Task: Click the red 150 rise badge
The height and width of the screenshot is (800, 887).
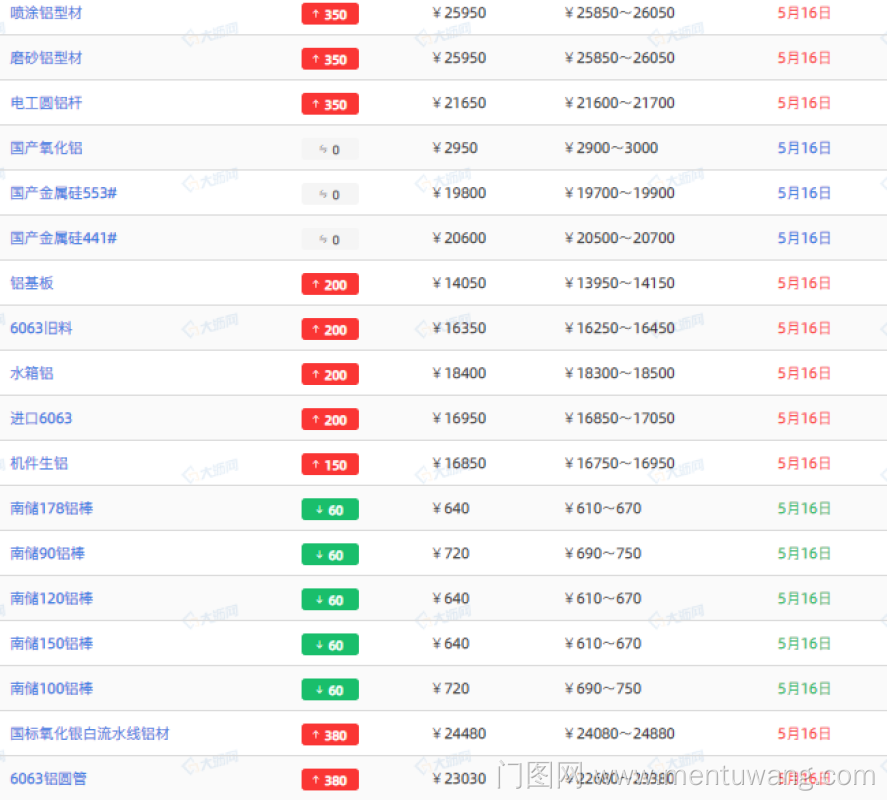Action: pyautogui.click(x=330, y=464)
